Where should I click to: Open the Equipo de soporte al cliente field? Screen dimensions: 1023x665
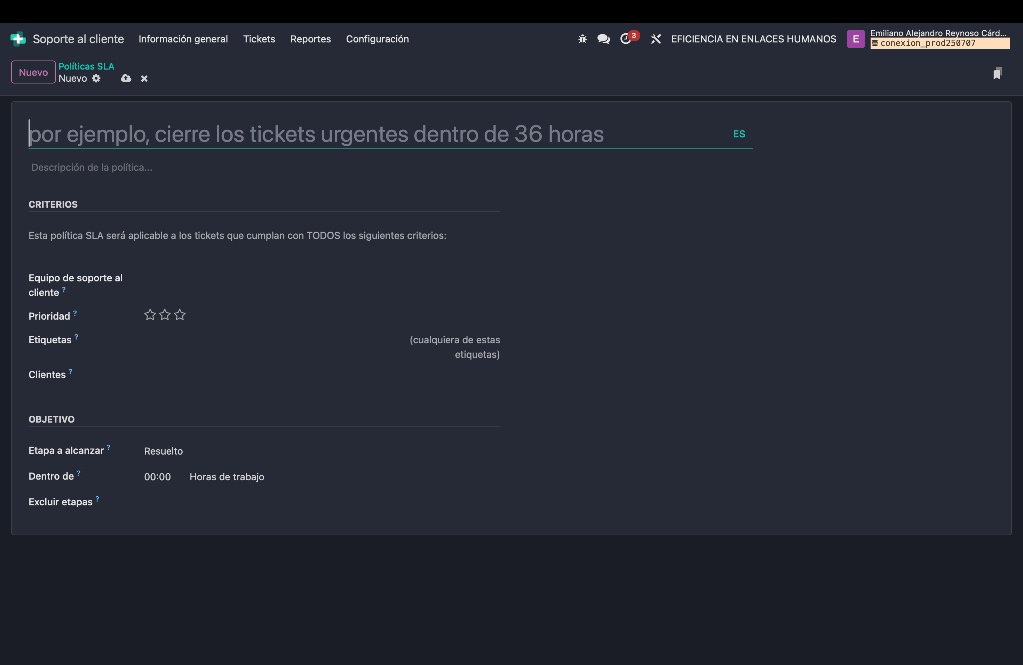(x=320, y=280)
